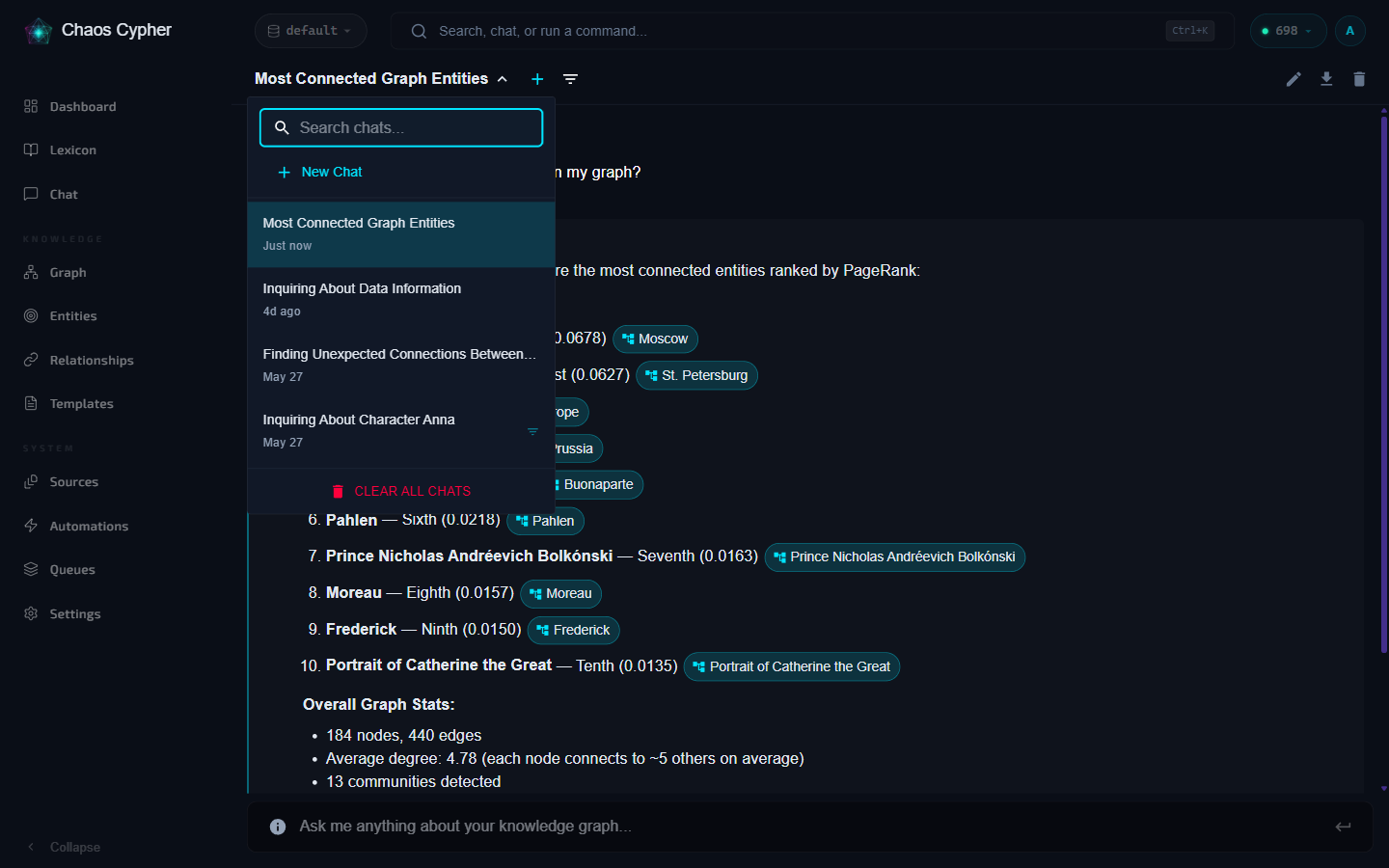
Task: Click the pencil rename chat icon
Action: (x=1294, y=79)
